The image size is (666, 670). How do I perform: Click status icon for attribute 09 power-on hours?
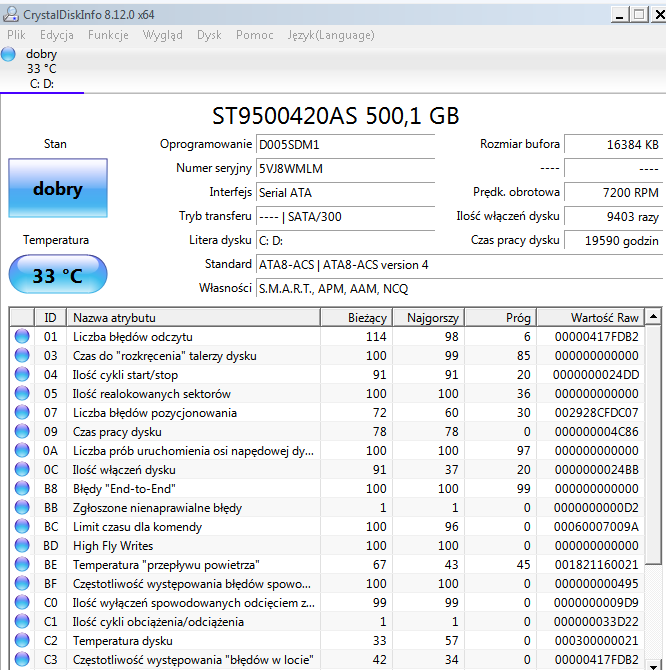tap(22, 431)
